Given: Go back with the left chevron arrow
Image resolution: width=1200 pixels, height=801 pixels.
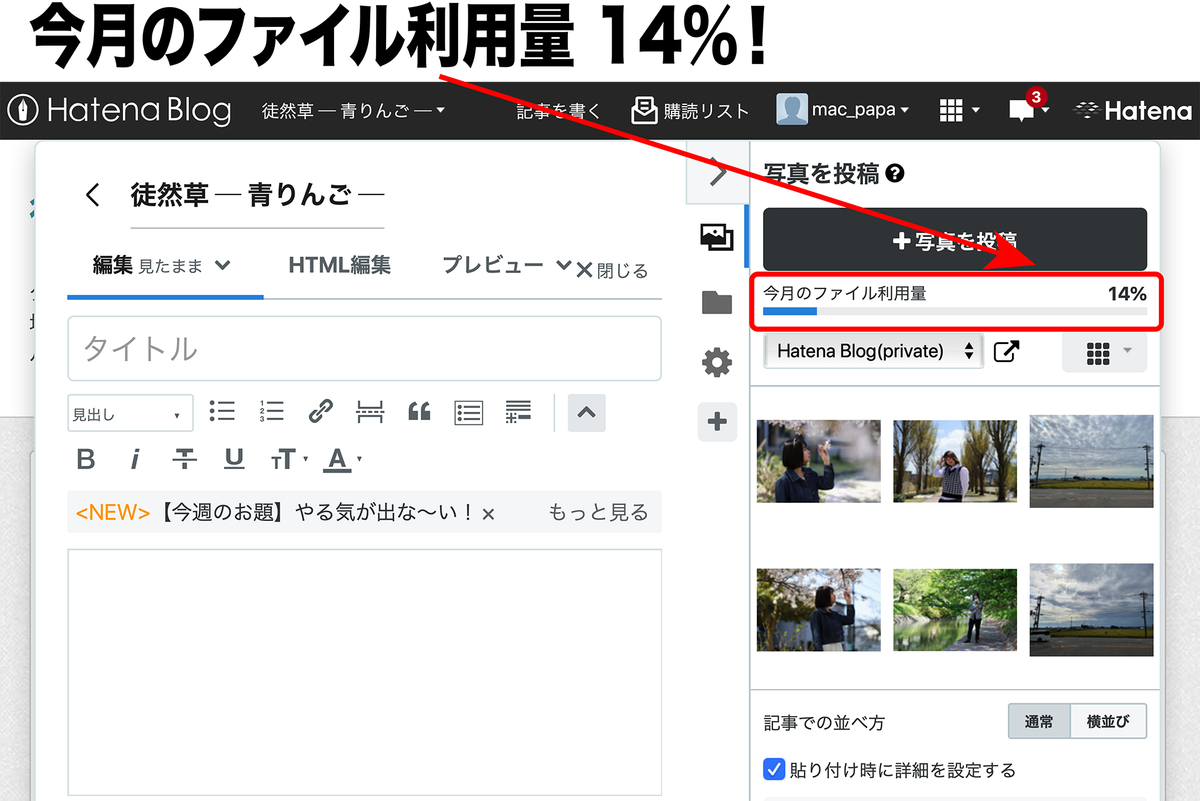Looking at the screenshot, I should click(x=93, y=195).
